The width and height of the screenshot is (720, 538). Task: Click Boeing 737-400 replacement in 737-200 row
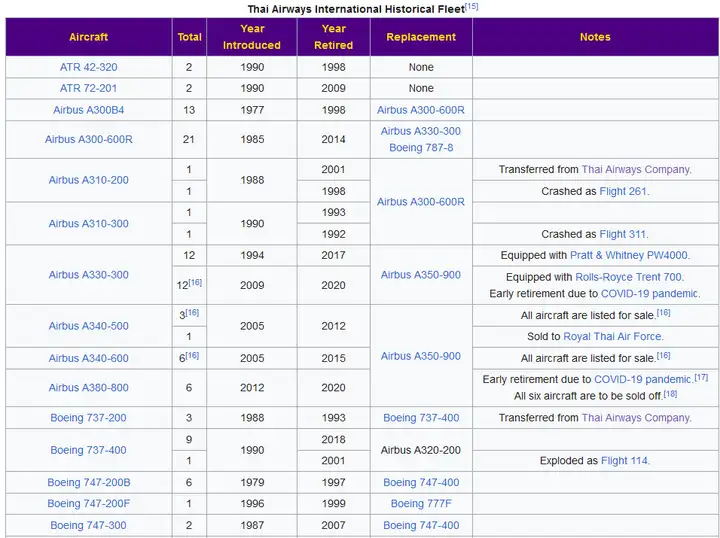point(421,418)
